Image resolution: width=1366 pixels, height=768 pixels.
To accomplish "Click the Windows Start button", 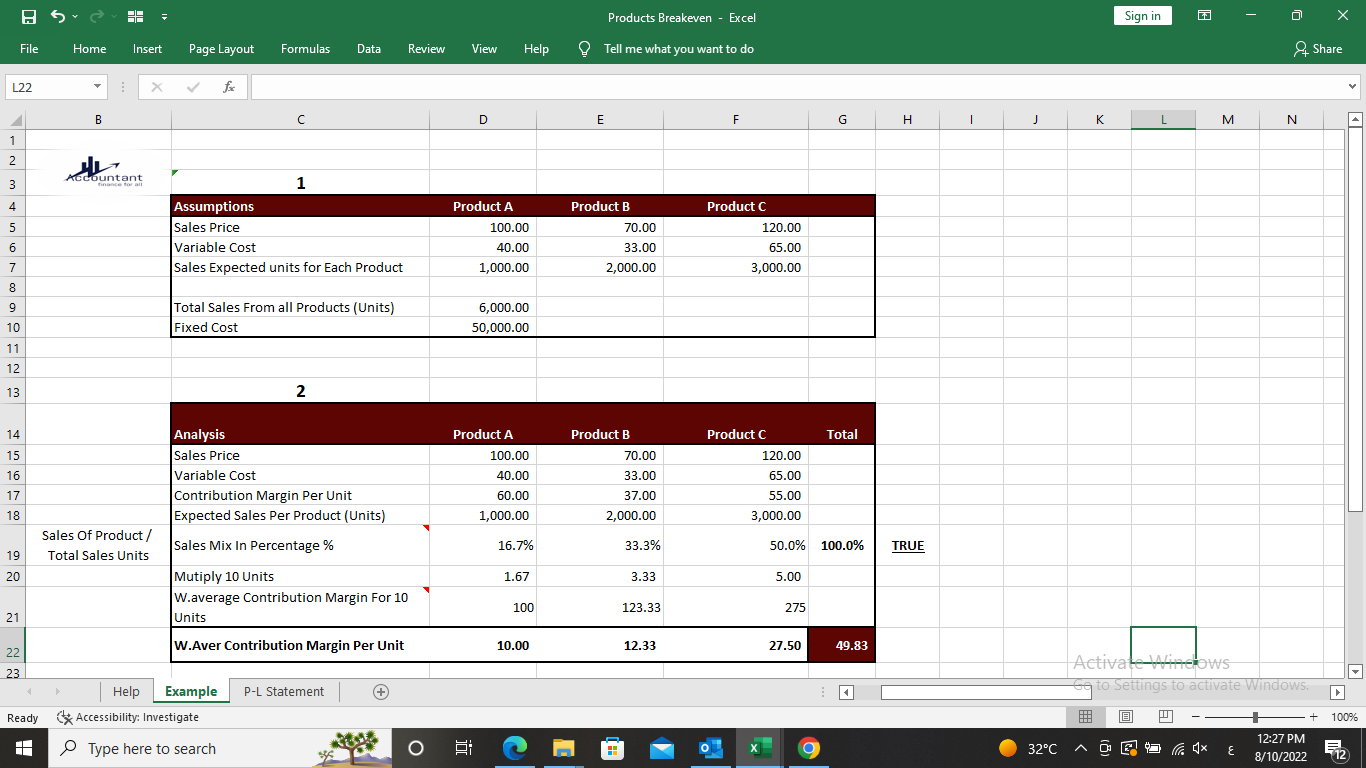I will pos(24,748).
